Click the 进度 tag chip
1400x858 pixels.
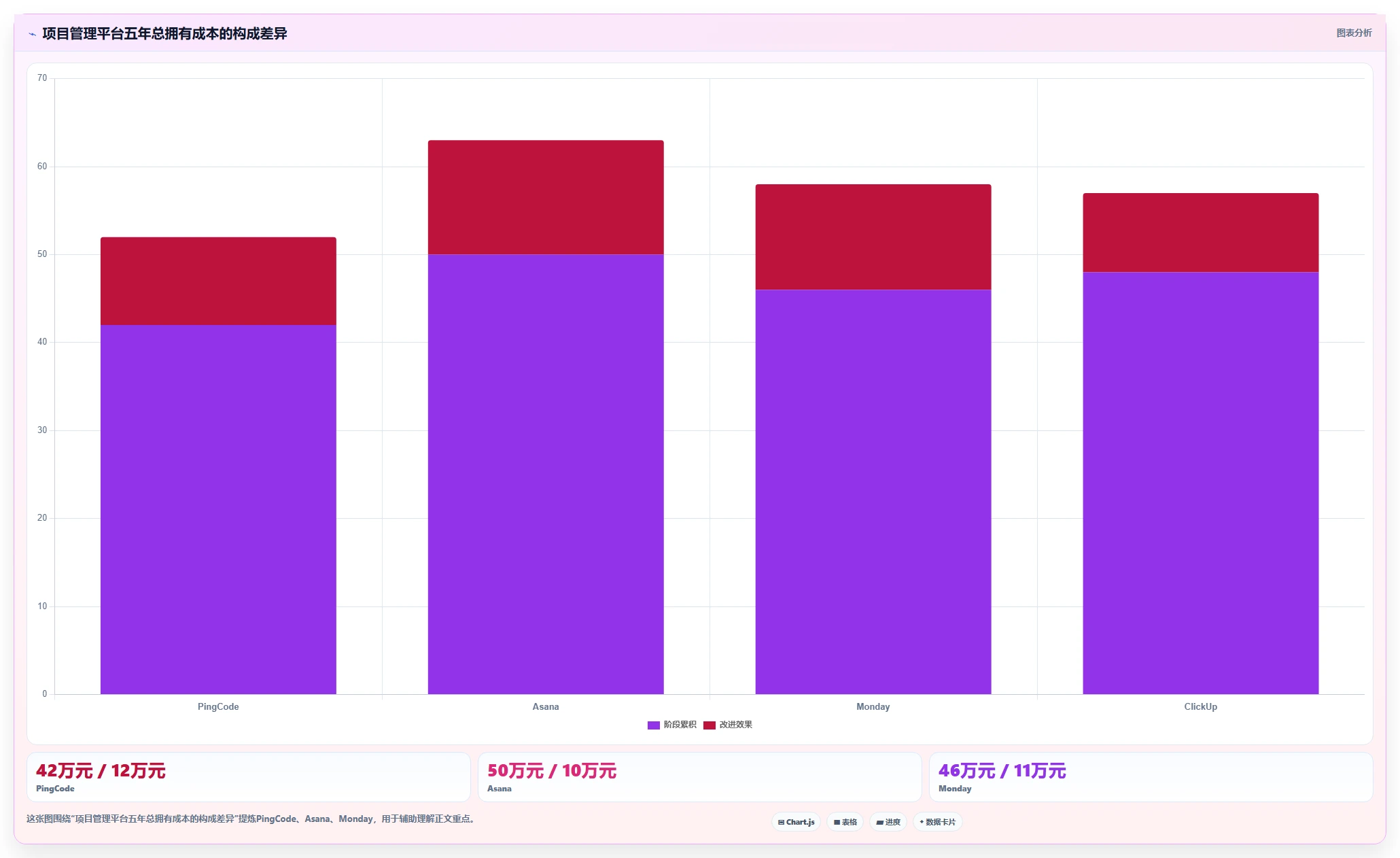pos(888,822)
